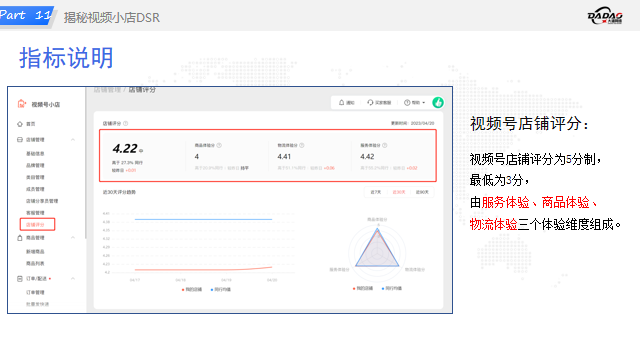Click the 首页 menu label
The image size is (640, 360).
click(31, 124)
